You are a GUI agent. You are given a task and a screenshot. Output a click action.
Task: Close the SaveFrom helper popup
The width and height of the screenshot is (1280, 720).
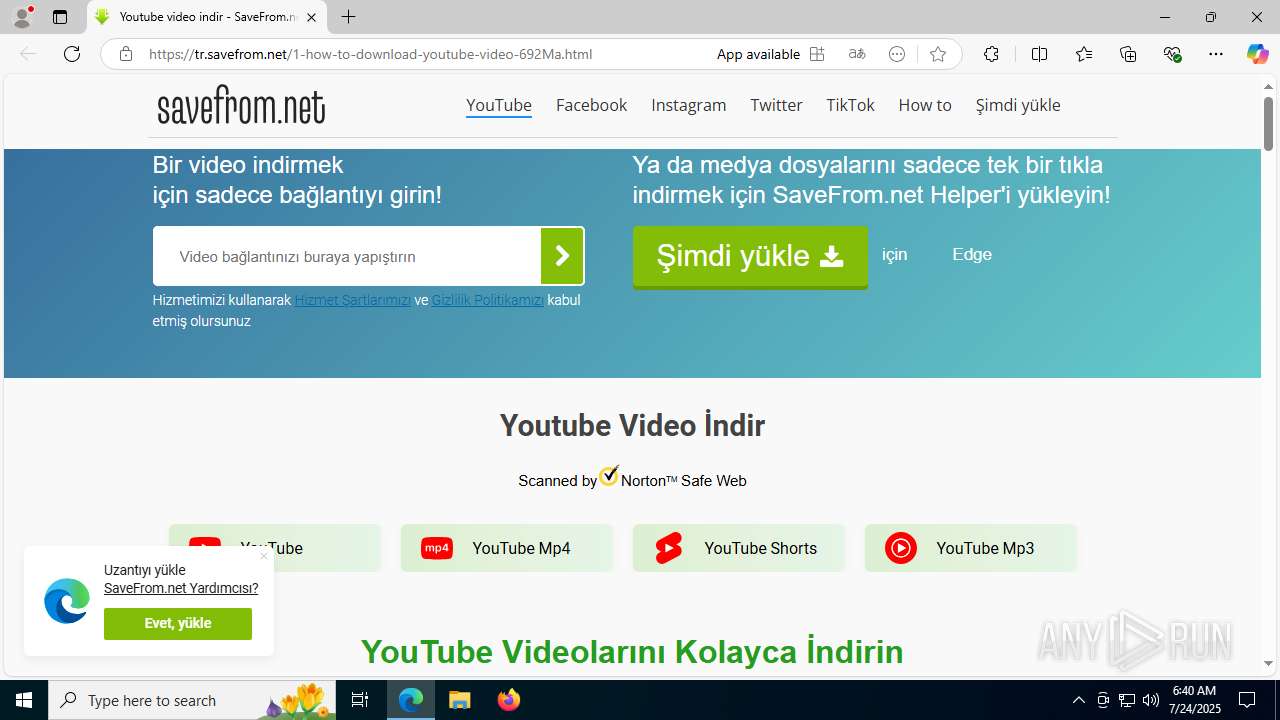(x=264, y=556)
